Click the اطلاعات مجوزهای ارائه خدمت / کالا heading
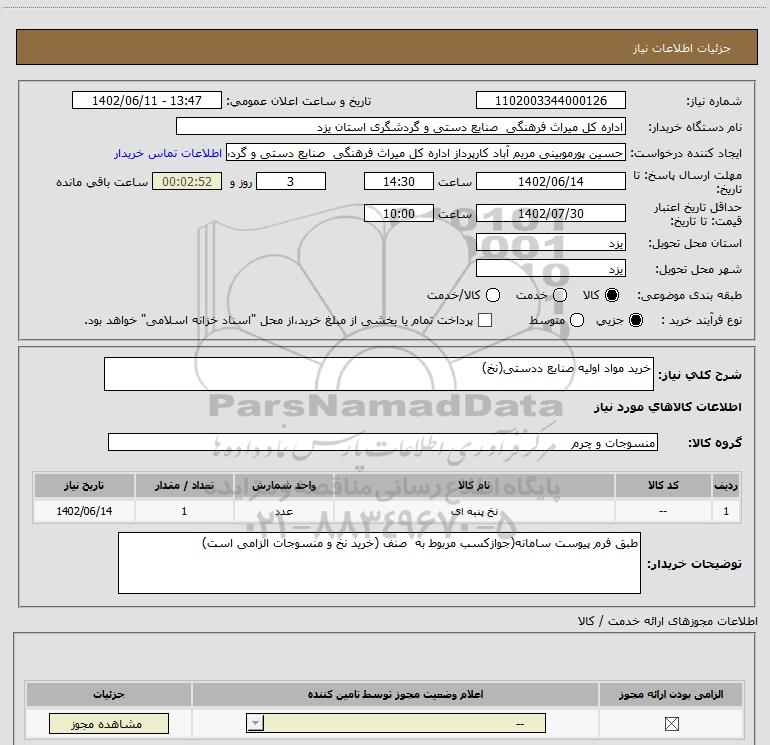 668,621
